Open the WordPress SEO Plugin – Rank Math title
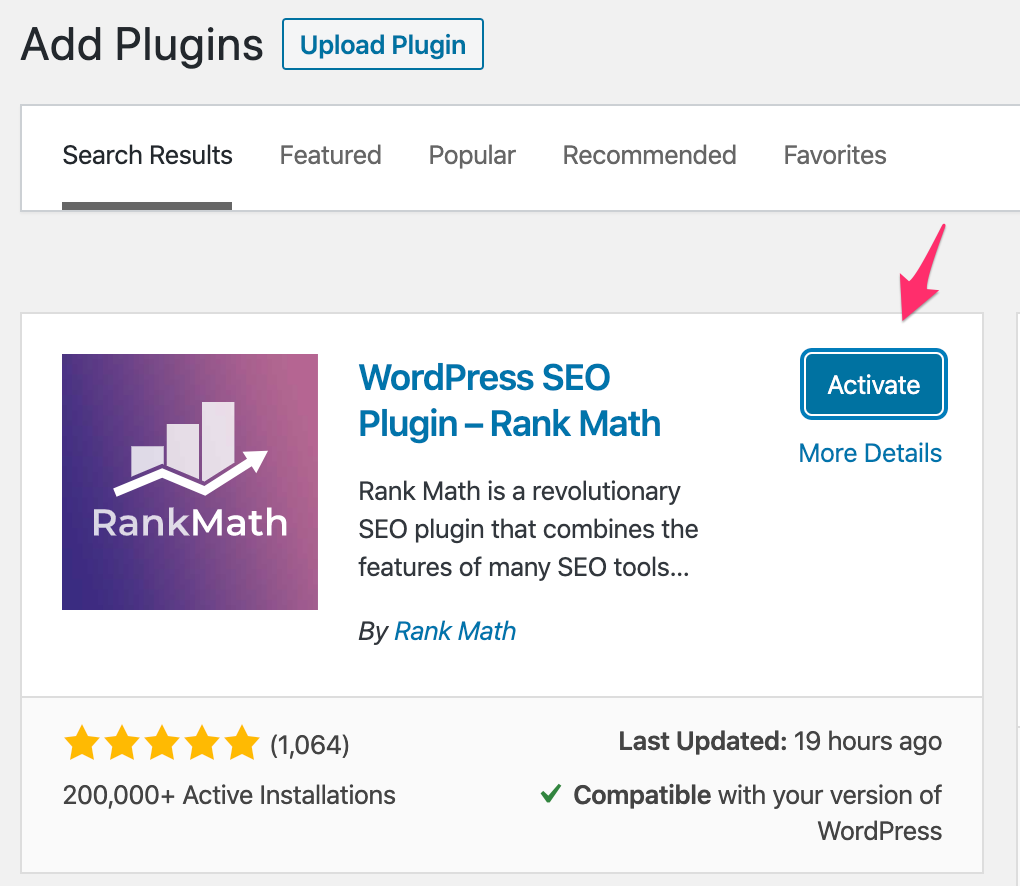Viewport: 1020px width, 886px height. [x=509, y=400]
